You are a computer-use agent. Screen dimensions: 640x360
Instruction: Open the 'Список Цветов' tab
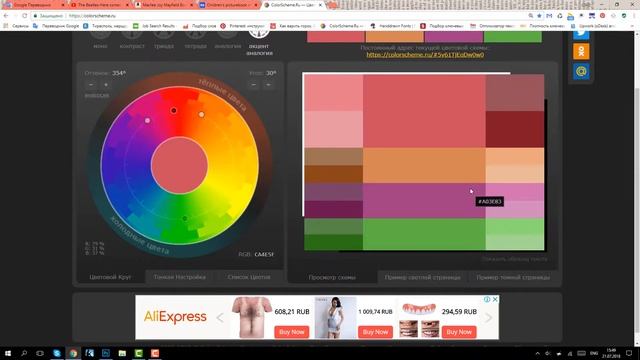coord(249,277)
